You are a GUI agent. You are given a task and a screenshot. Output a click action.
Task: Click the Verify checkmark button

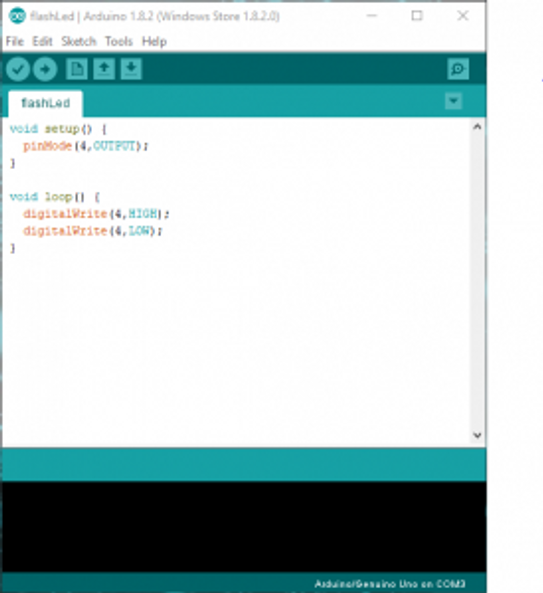(x=18, y=69)
